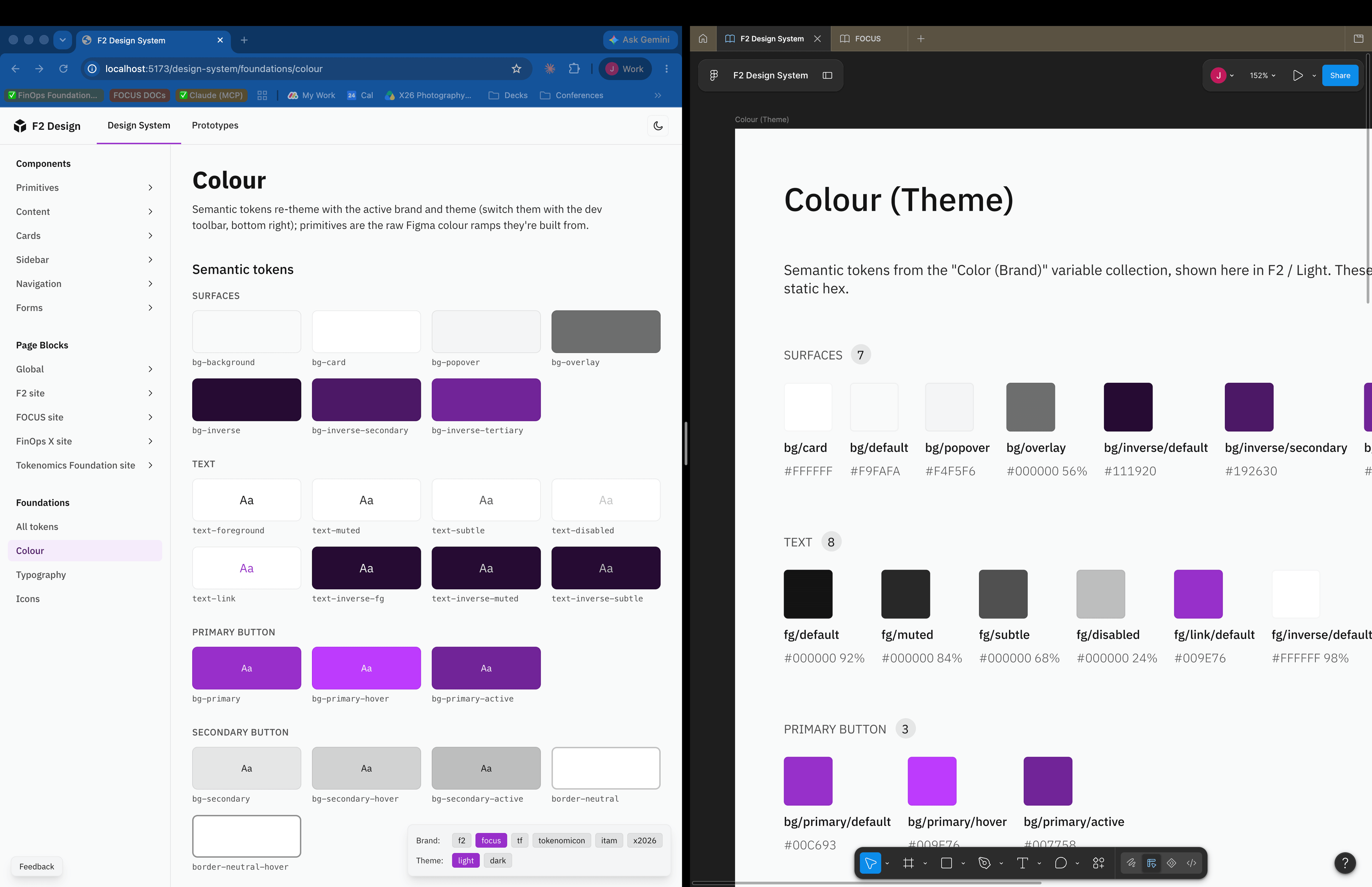Screen dimensions: 1372x887
Task: Open Chrome tab search dropdown arrow
Action: [63, 40]
